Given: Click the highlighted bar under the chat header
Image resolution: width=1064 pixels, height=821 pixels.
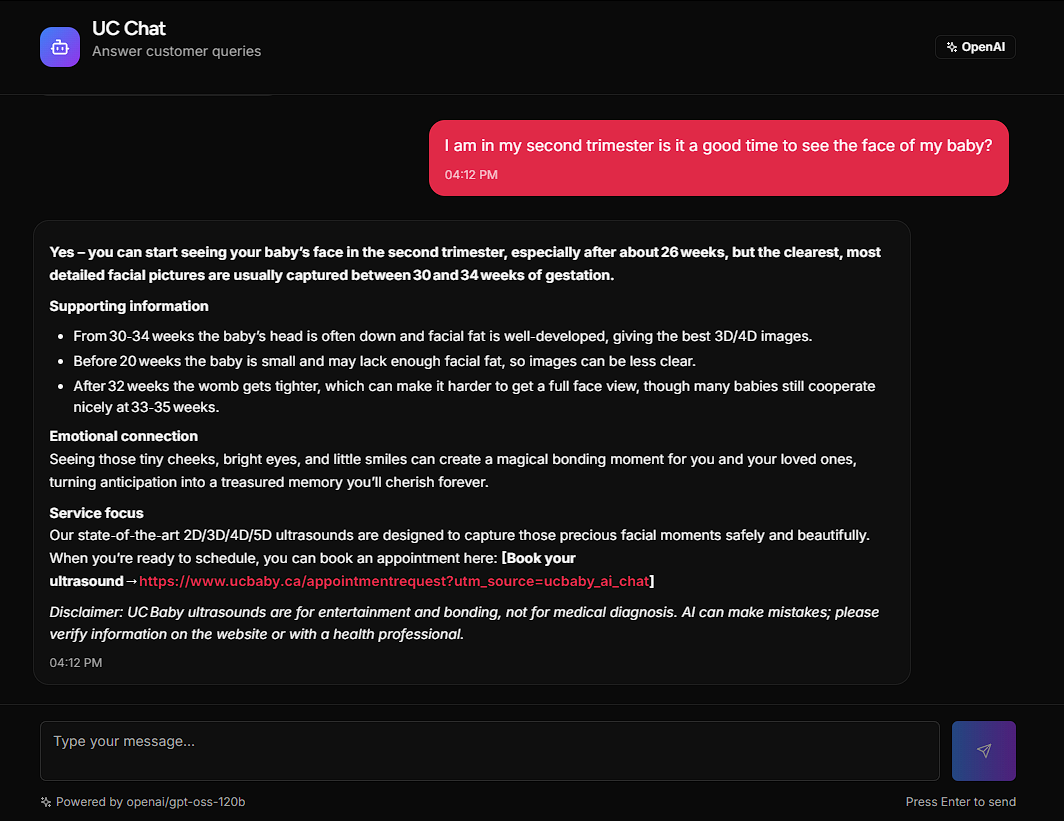Looking at the screenshot, I should click(157, 95).
